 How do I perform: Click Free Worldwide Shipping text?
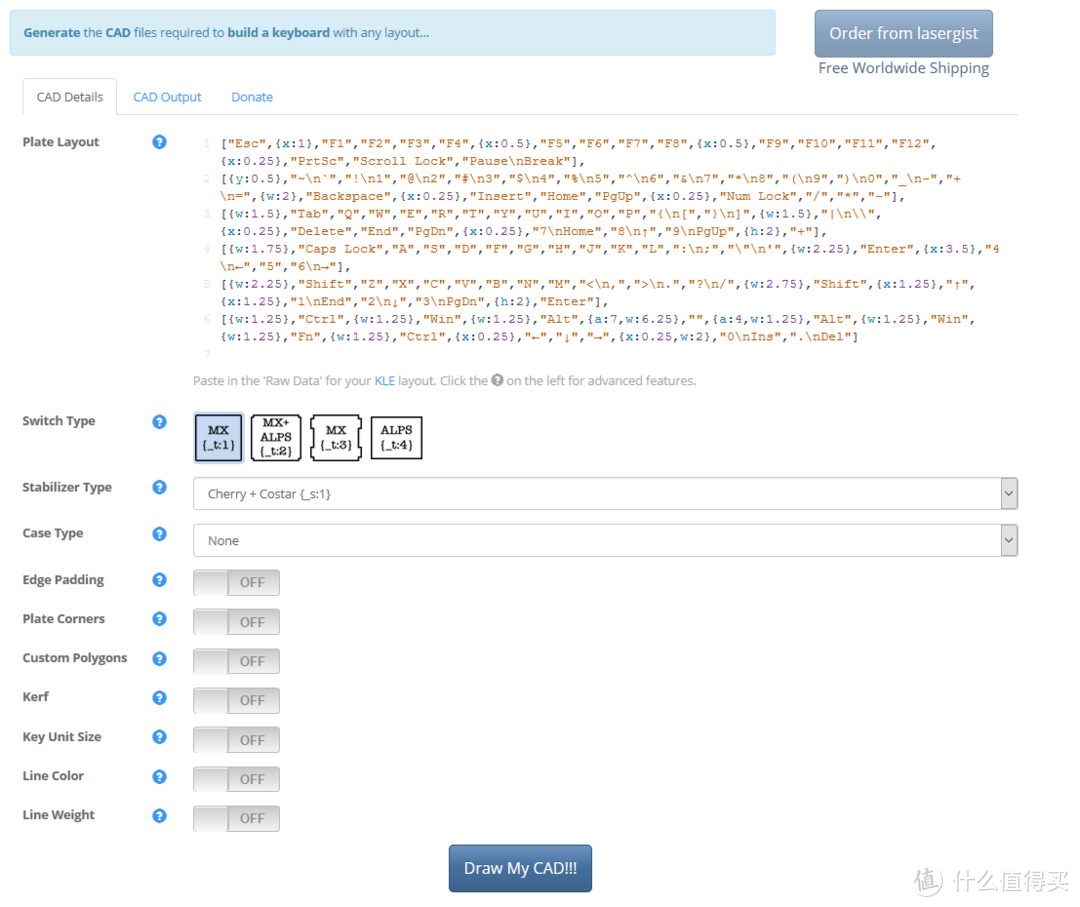click(904, 68)
